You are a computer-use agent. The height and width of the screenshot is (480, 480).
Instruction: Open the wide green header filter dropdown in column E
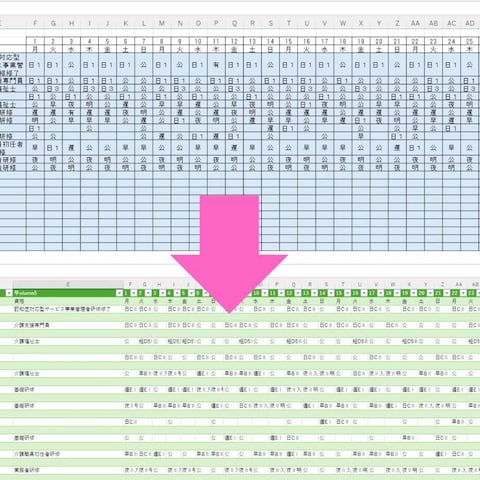[119, 293]
